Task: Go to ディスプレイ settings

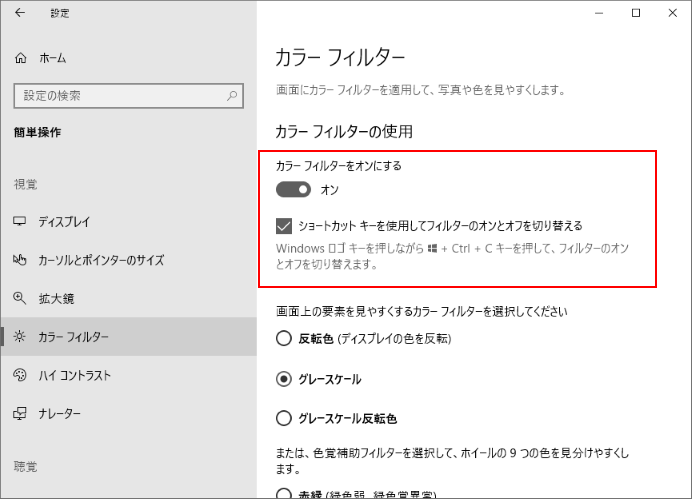Action: point(128,221)
